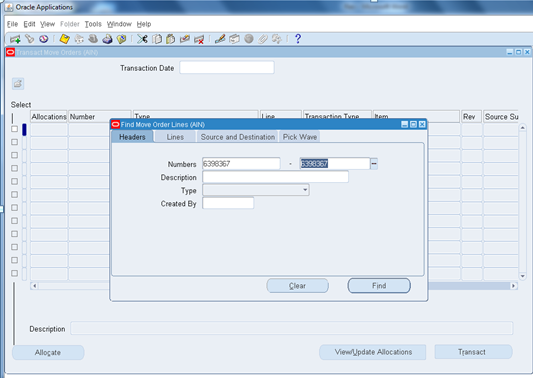
Task: Click the View/Update Allocations button
Action: [373, 352]
